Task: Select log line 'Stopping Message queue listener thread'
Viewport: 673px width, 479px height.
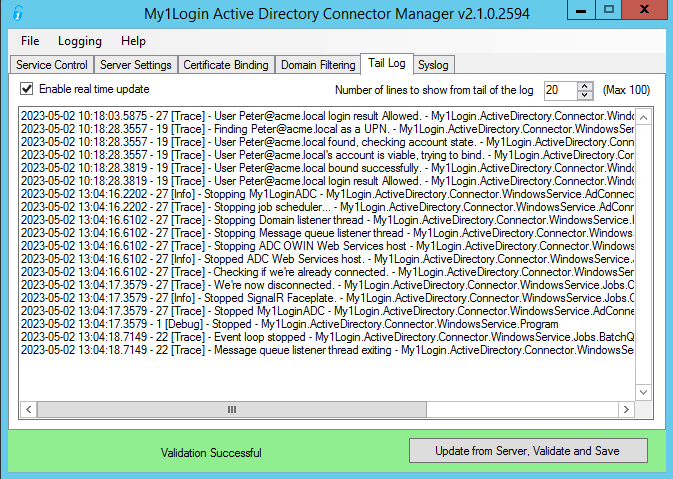Action: (327, 233)
